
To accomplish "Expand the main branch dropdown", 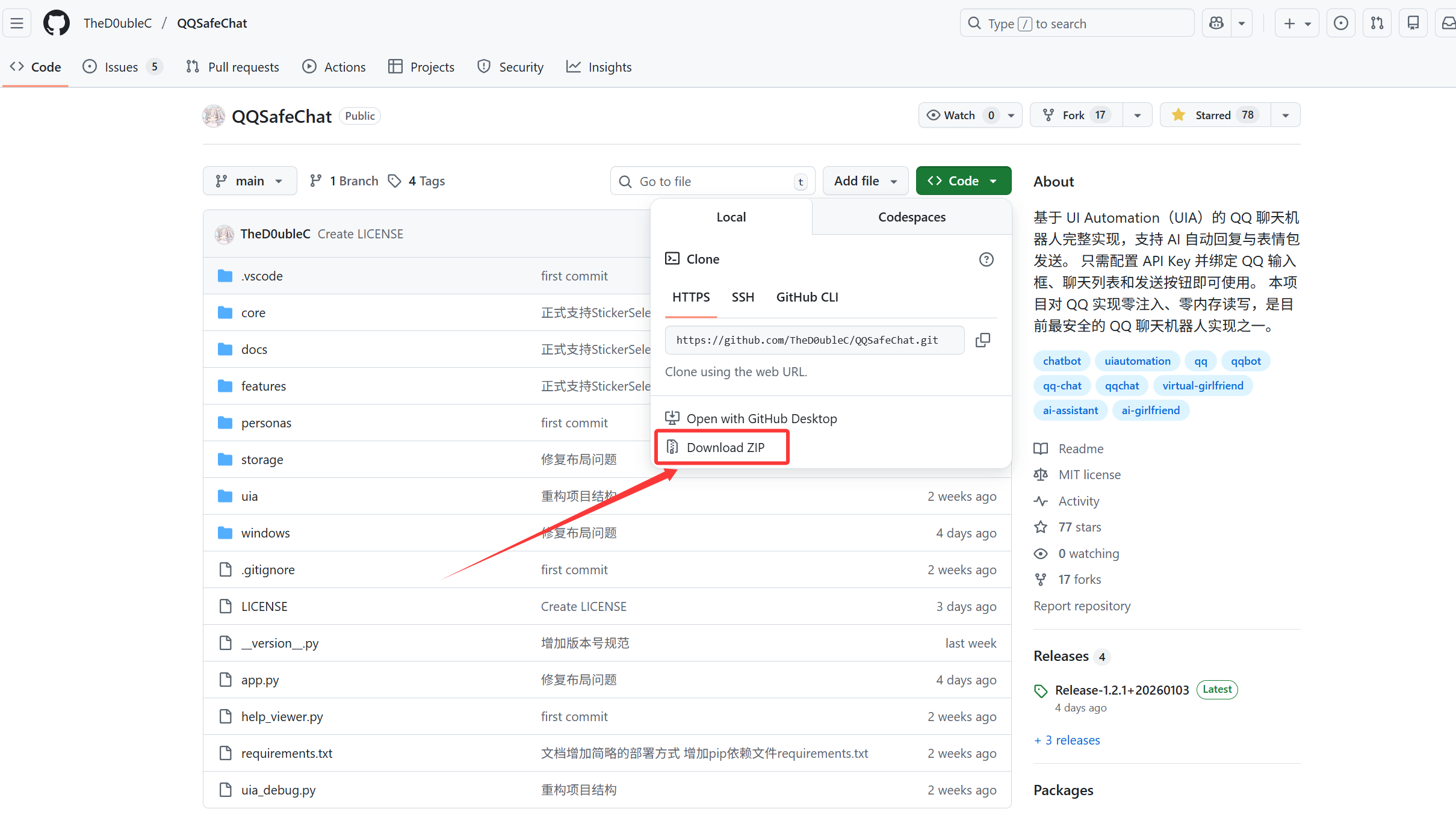I will coord(250,181).
